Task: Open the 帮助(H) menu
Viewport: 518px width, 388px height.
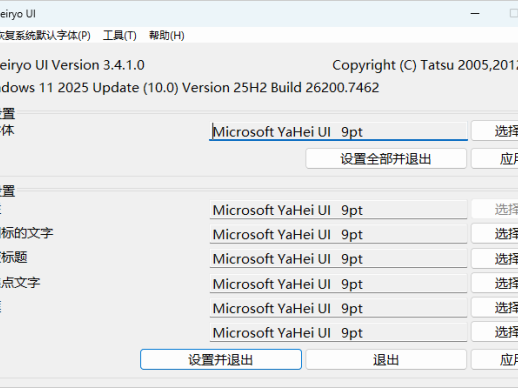Action: 167,35
